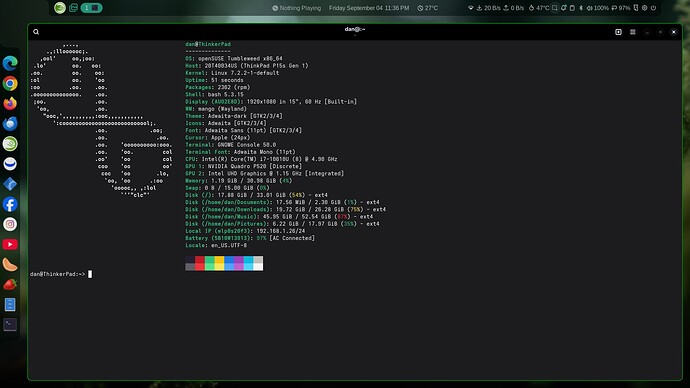690x388 pixels.
Task: Click the 47°C CPU temperature indicator
Action: (x=539, y=8)
